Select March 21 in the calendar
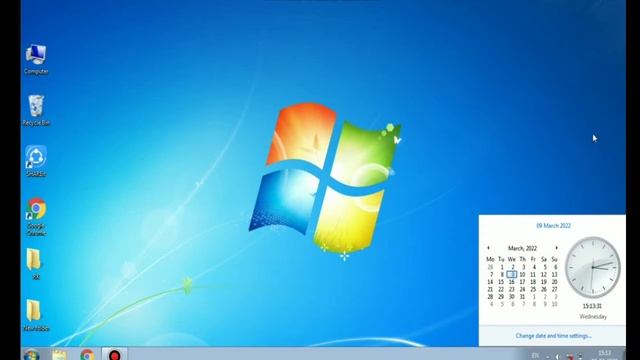Viewport: 640px width, 360px height. click(490, 289)
